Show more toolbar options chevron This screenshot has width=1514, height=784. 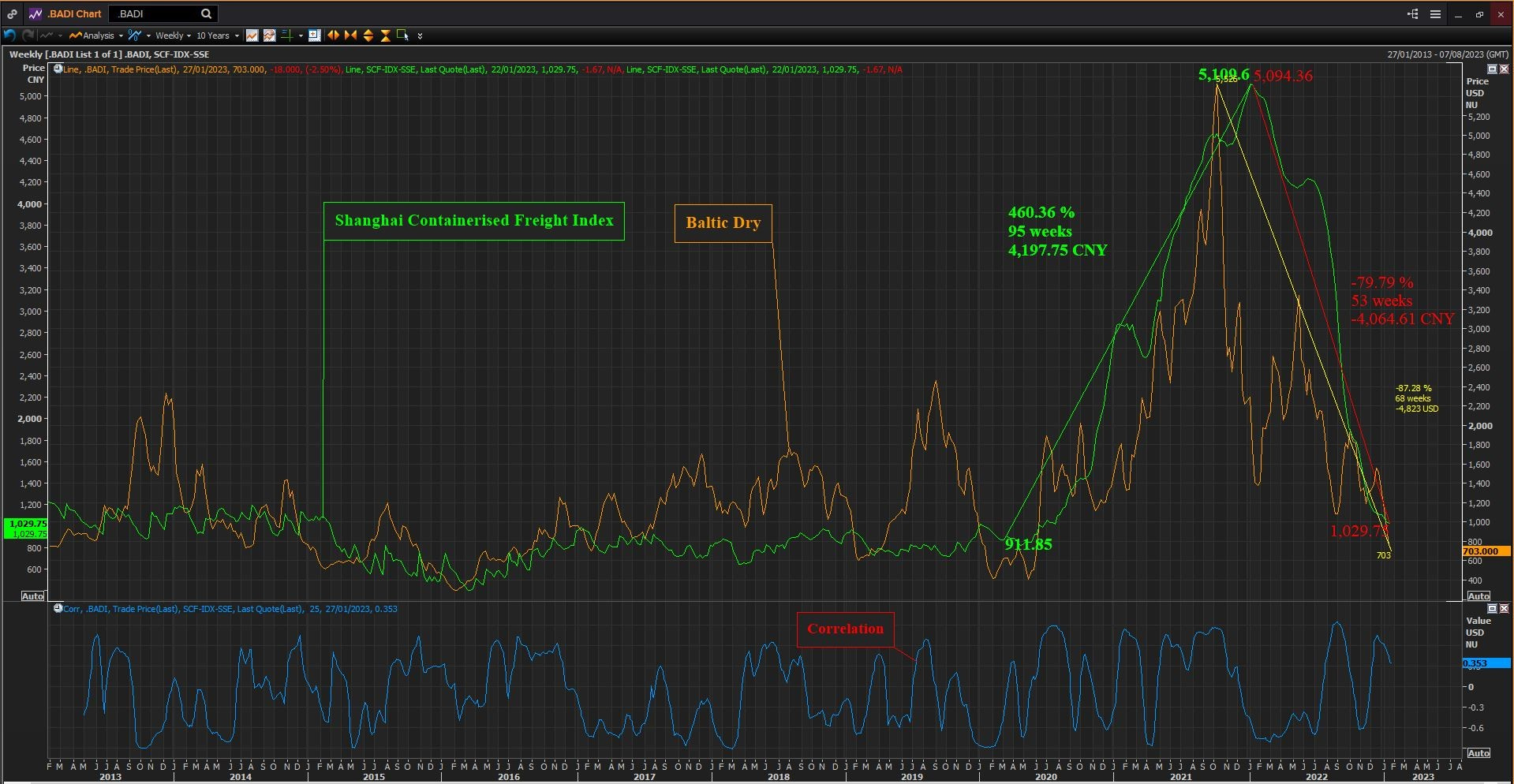pos(420,35)
